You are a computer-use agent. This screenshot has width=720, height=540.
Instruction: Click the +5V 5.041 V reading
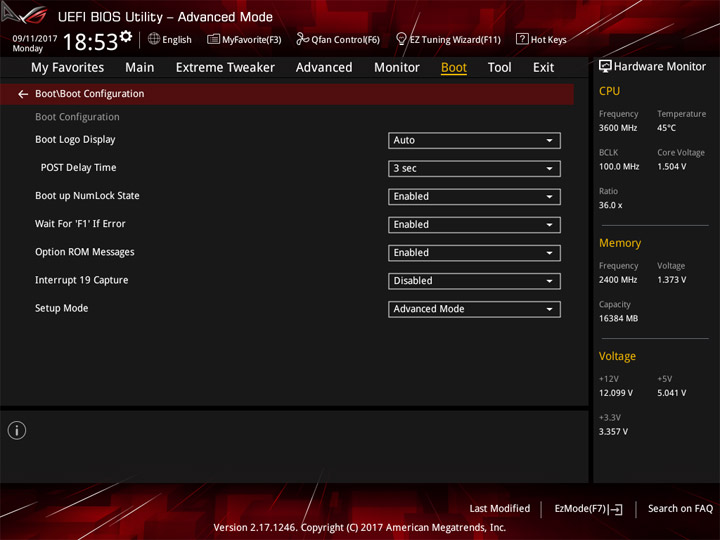click(x=672, y=394)
